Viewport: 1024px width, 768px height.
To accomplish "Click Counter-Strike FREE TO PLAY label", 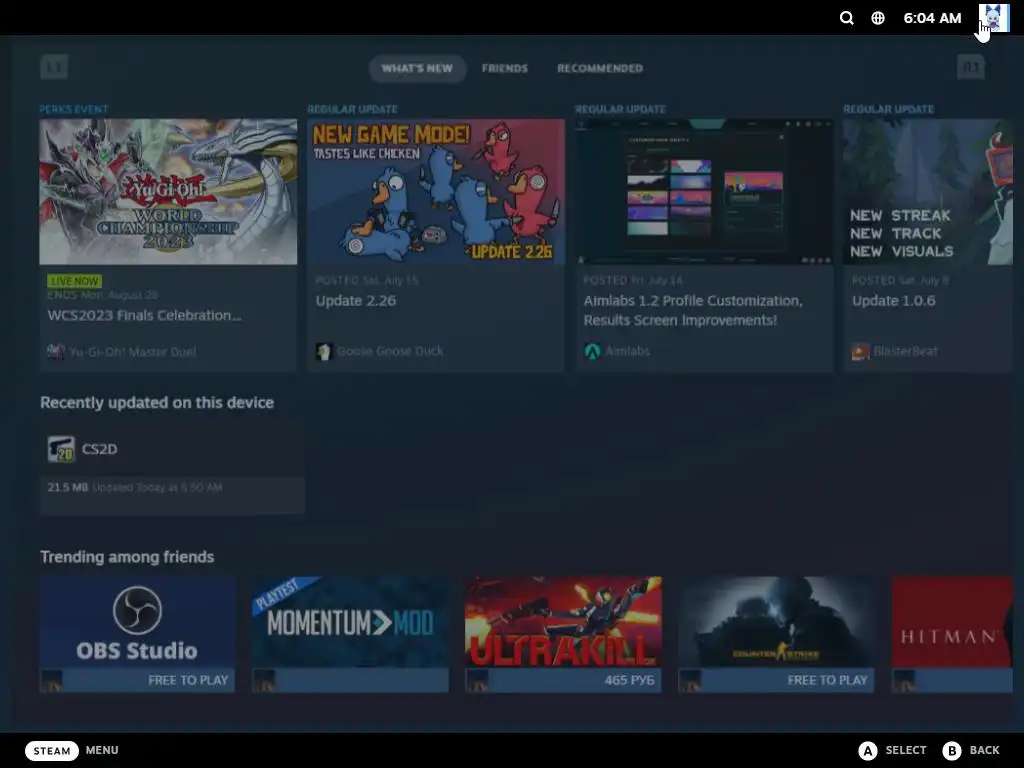I will click(x=827, y=680).
